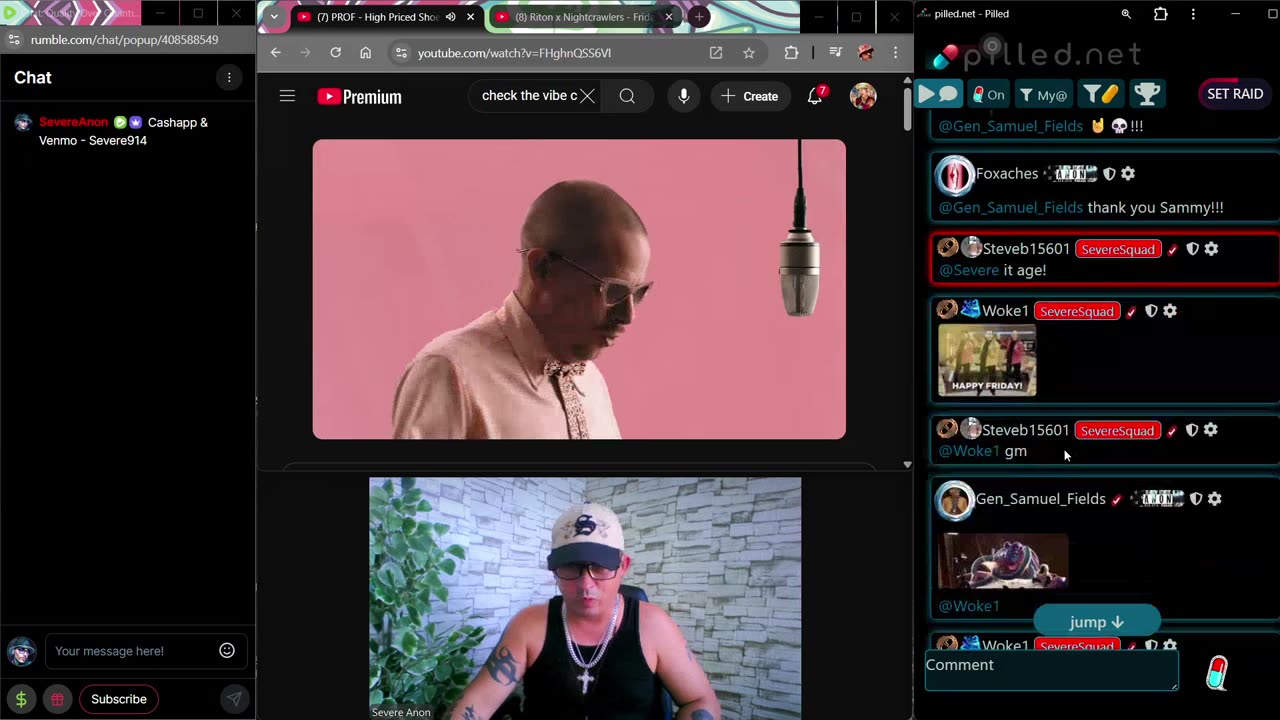This screenshot has width=1280, height=720.
Task: Clear the YouTube search box text
Action: [x=587, y=96]
